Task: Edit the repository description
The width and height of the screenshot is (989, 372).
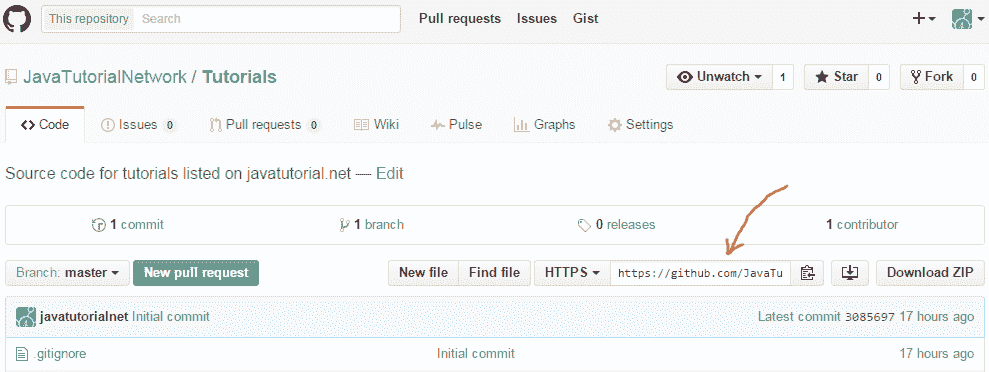Action: 390,173
